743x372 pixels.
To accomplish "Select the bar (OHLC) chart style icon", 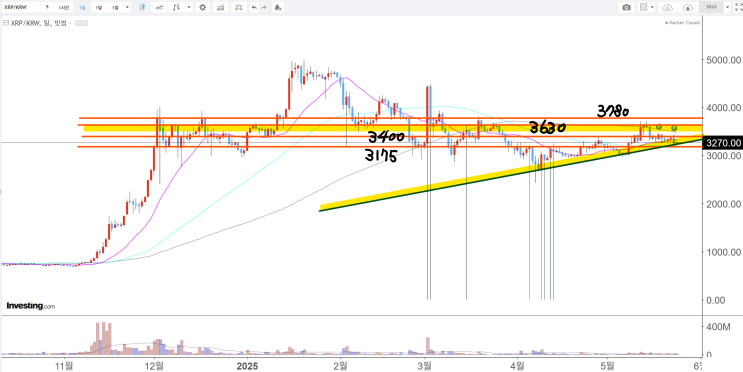I will 176,8.
